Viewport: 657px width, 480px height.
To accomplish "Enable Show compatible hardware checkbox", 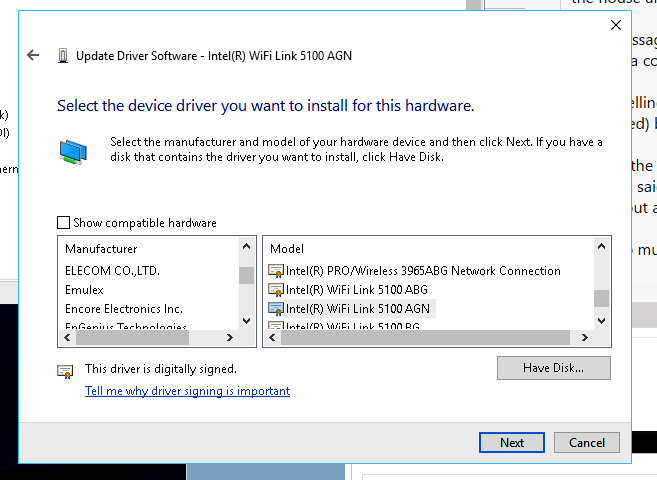I will 63,222.
